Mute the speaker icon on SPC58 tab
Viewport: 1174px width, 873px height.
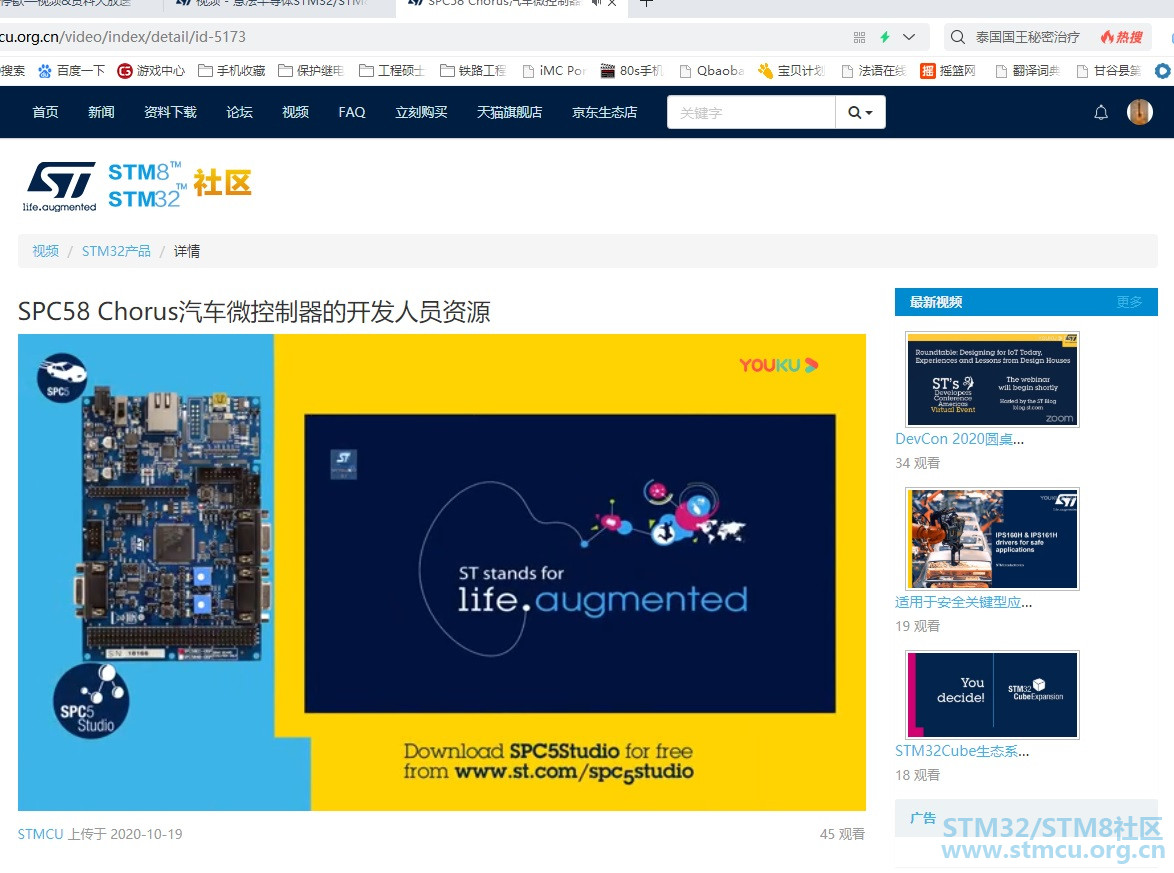point(596,3)
